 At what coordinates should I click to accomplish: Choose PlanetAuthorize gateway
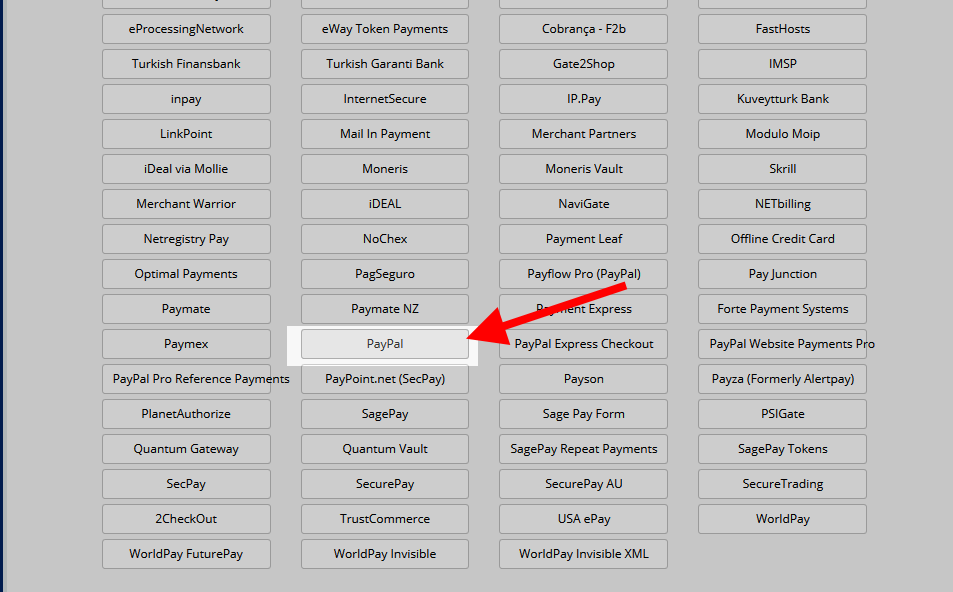[x=186, y=414]
